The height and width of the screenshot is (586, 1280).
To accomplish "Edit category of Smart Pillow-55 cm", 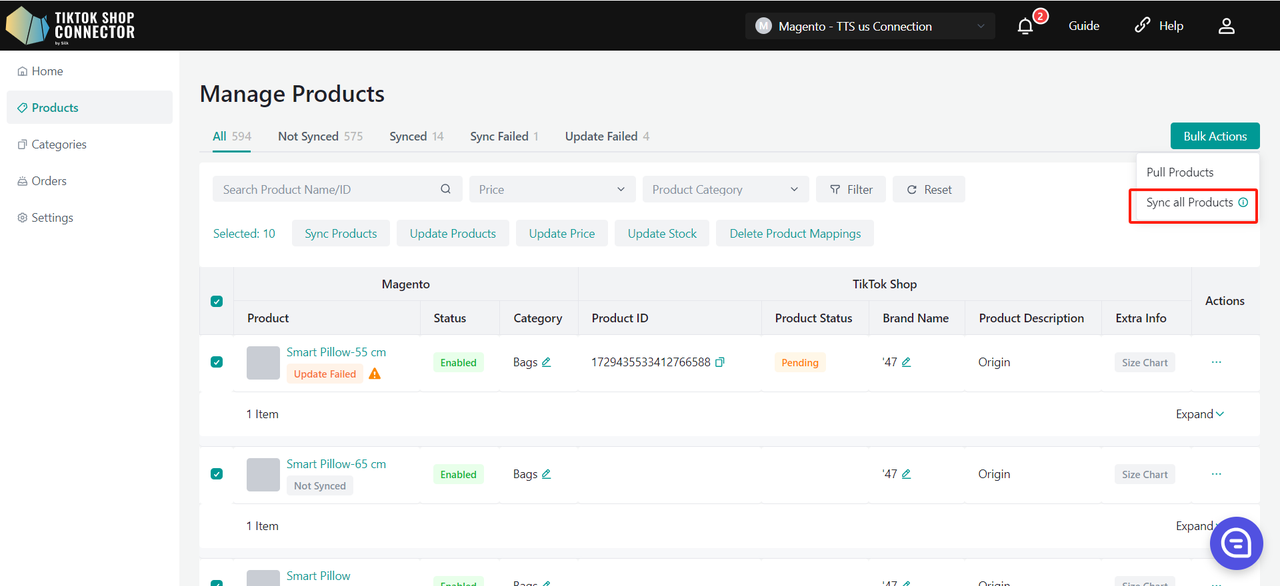I will (x=547, y=362).
